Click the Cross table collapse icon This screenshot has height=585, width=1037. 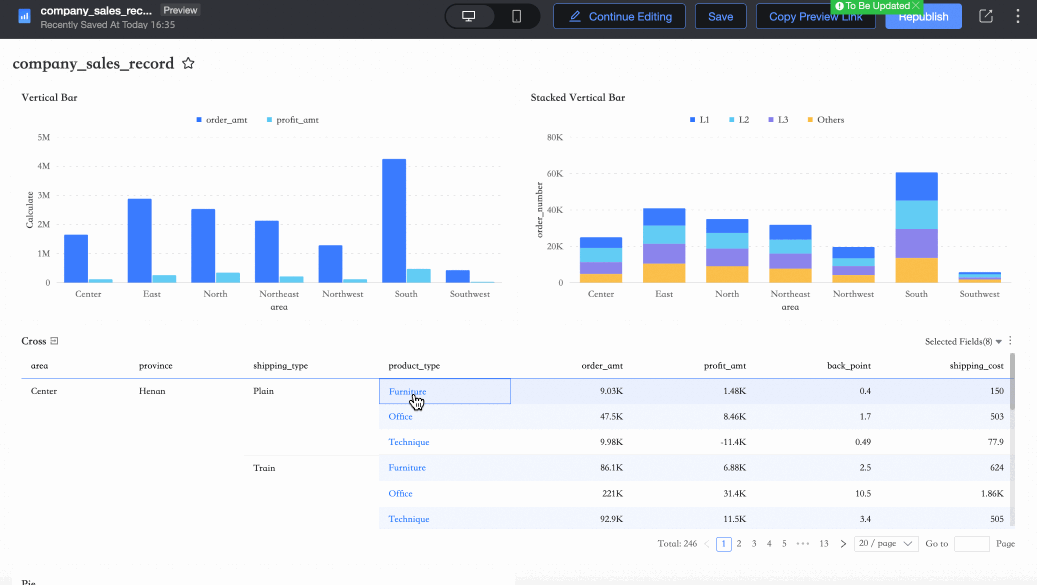point(55,341)
